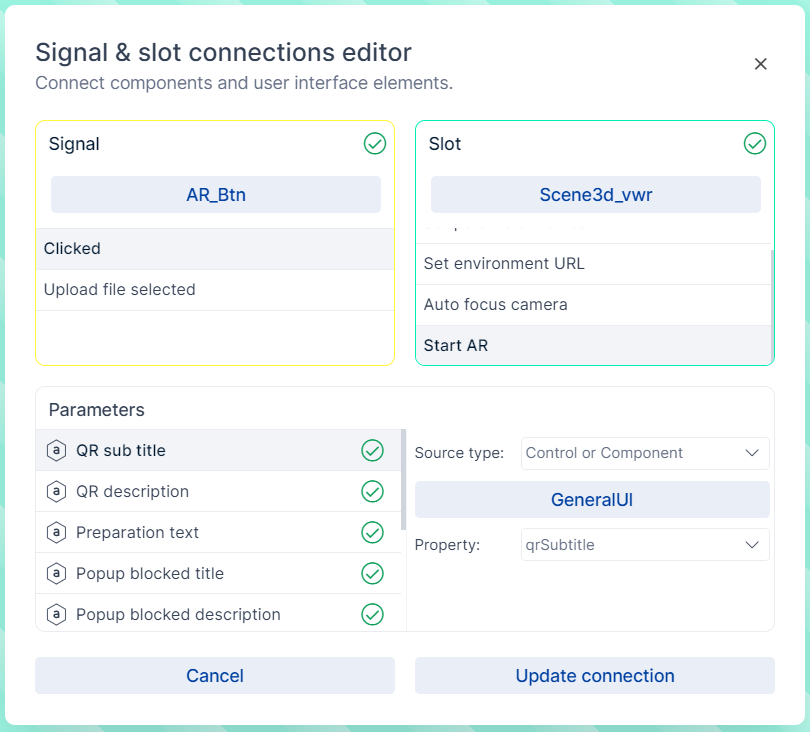This screenshot has width=810, height=732.
Task: Click the green checkmark in the Slot panel
Action: tap(755, 144)
